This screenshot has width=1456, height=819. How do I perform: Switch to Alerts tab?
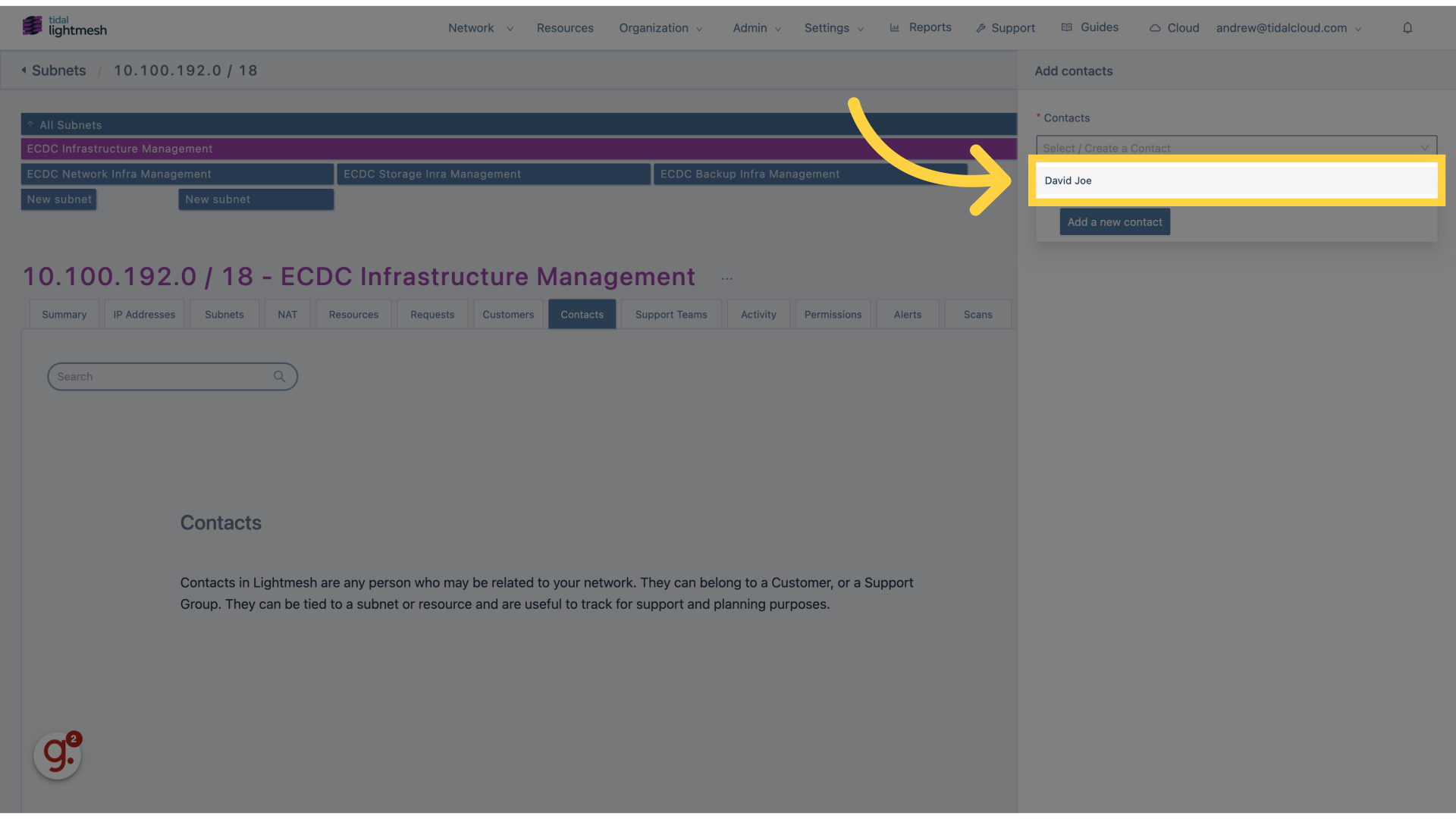[908, 315]
